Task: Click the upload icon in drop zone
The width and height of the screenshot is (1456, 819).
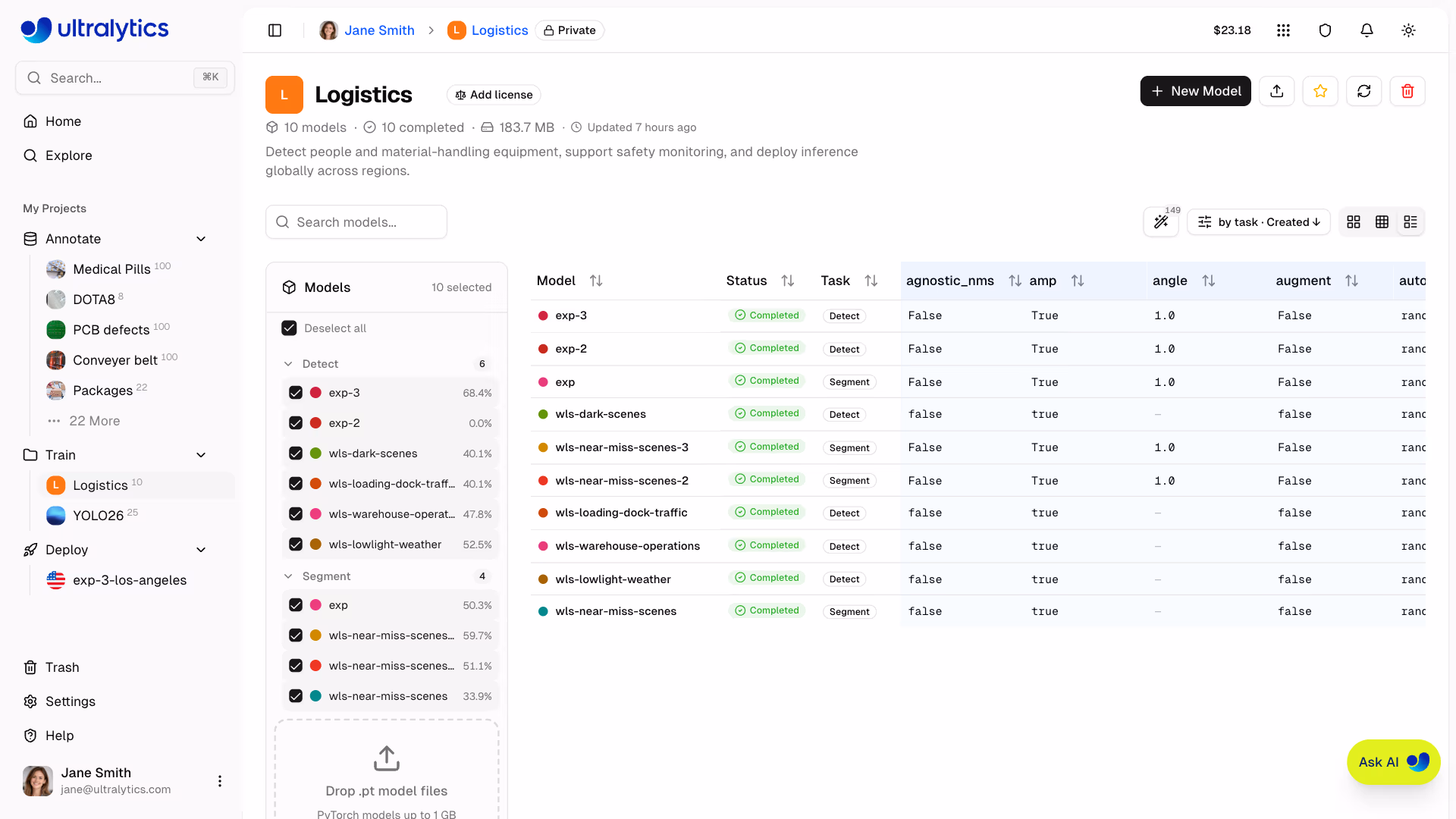Action: 387,758
